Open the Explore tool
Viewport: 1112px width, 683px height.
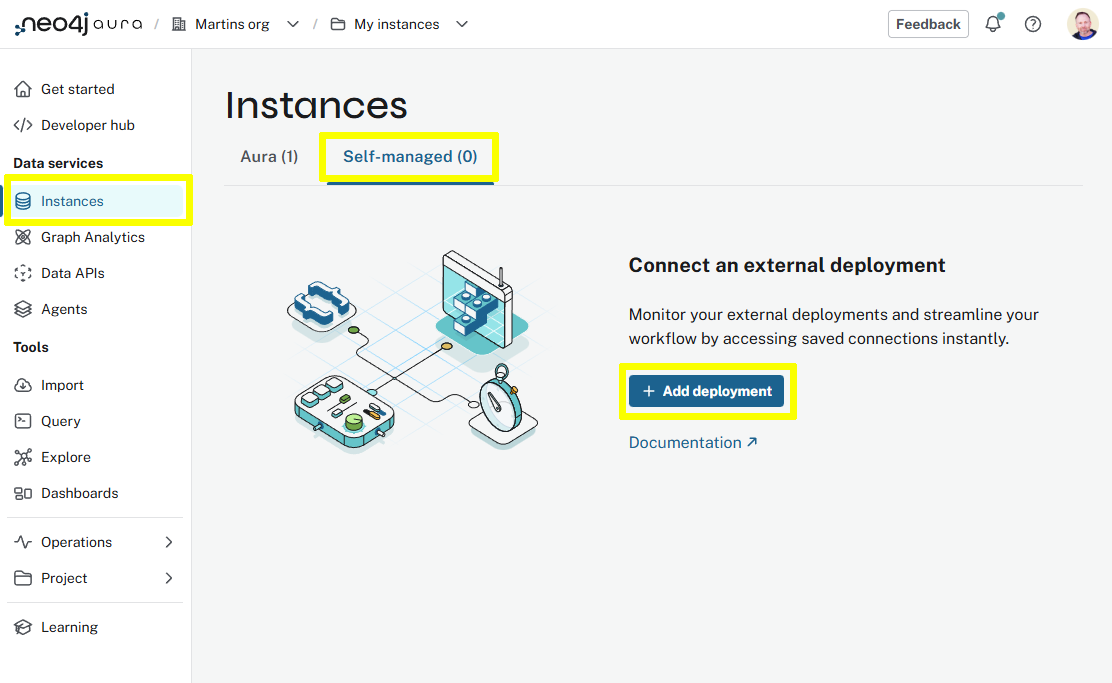tap(65, 457)
